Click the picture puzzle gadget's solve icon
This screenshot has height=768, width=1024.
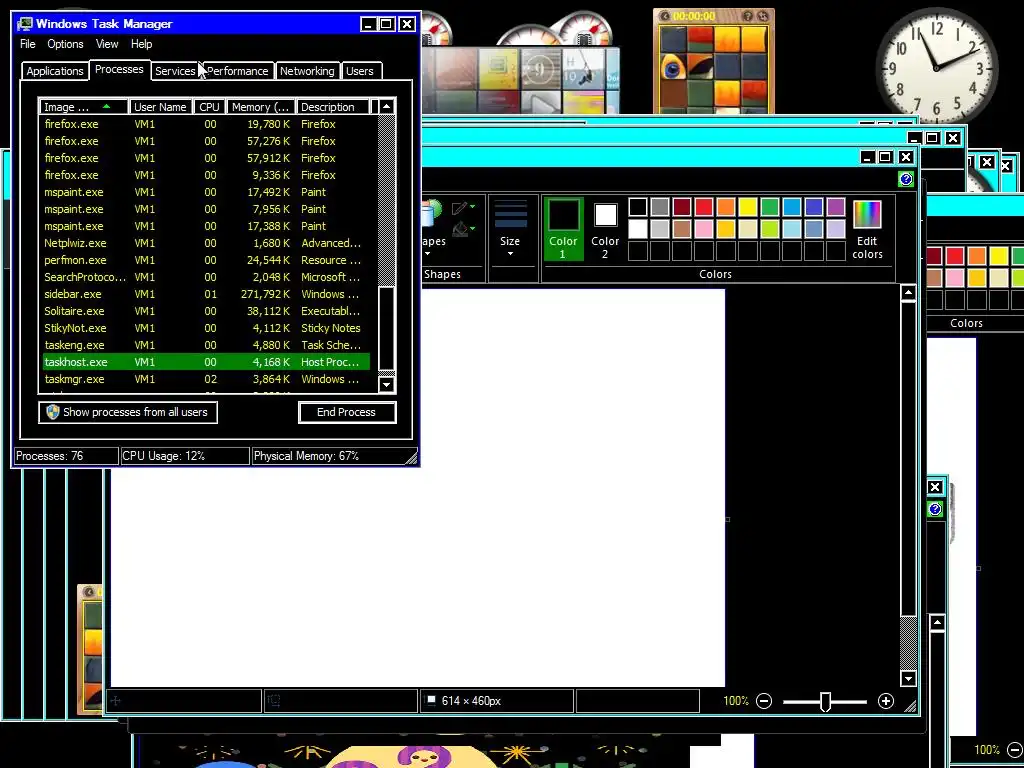(x=762, y=16)
